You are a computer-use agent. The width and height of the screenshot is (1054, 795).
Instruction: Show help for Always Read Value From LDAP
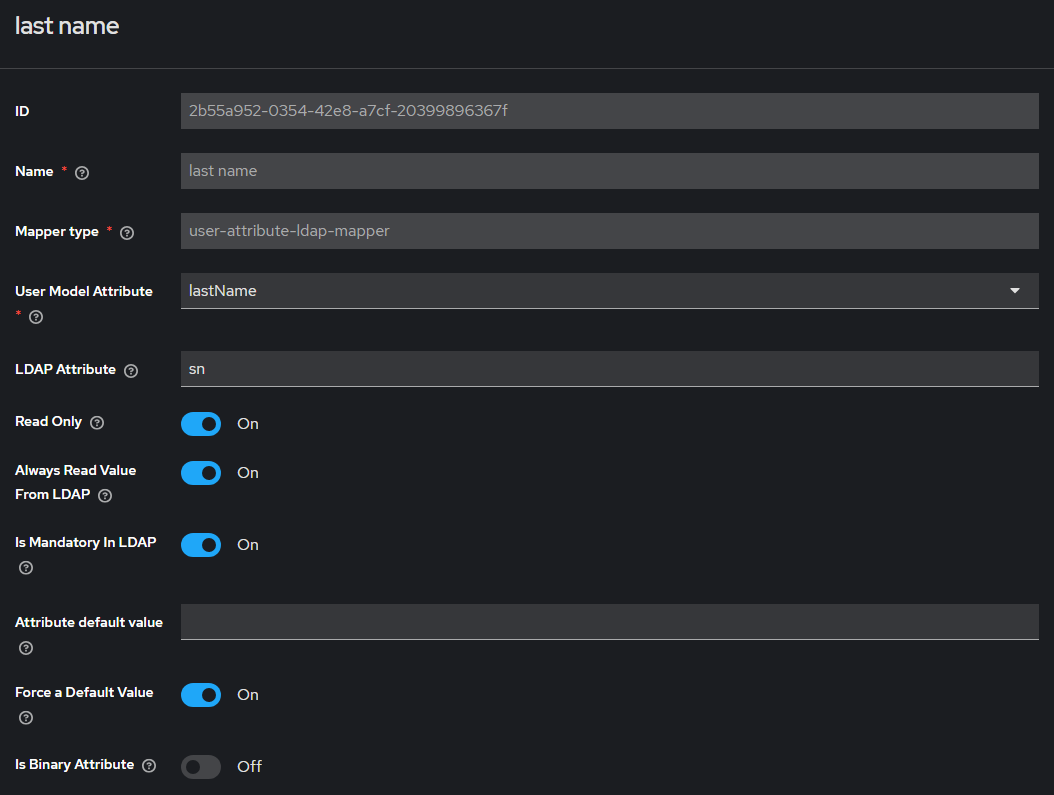[x=105, y=495]
